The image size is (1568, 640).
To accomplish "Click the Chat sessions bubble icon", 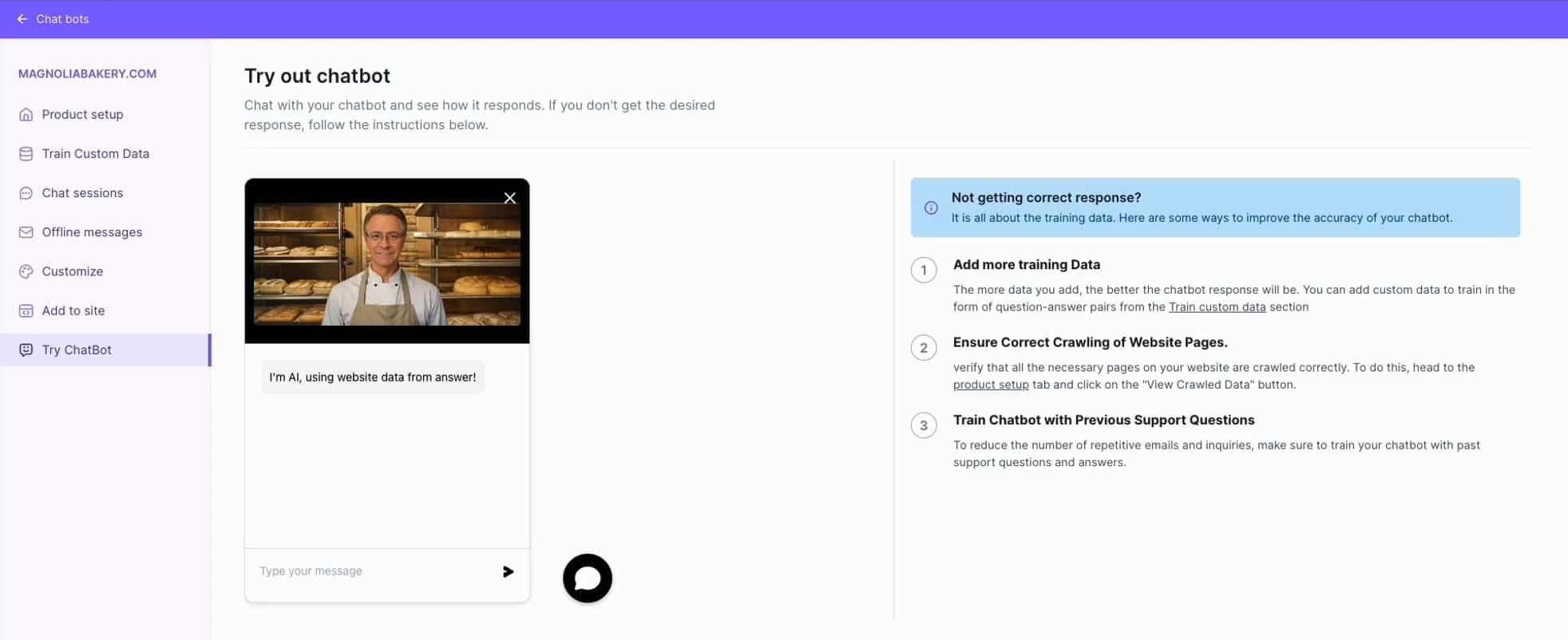I will click(x=26, y=193).
